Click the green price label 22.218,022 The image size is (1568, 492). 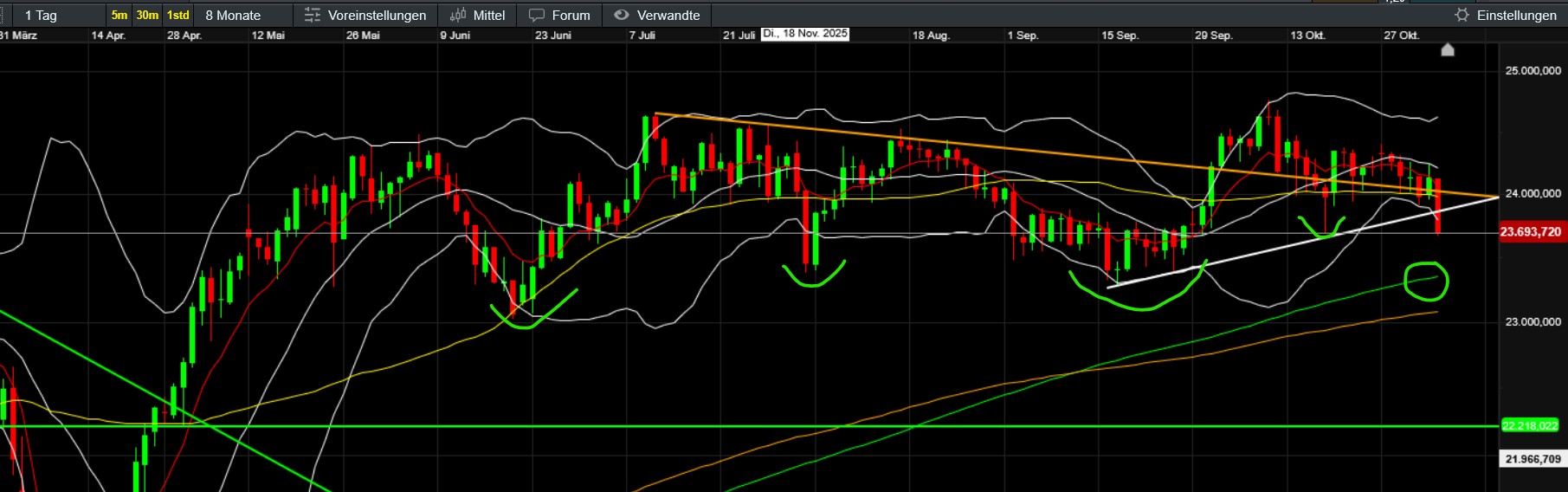coord(1530,425)
